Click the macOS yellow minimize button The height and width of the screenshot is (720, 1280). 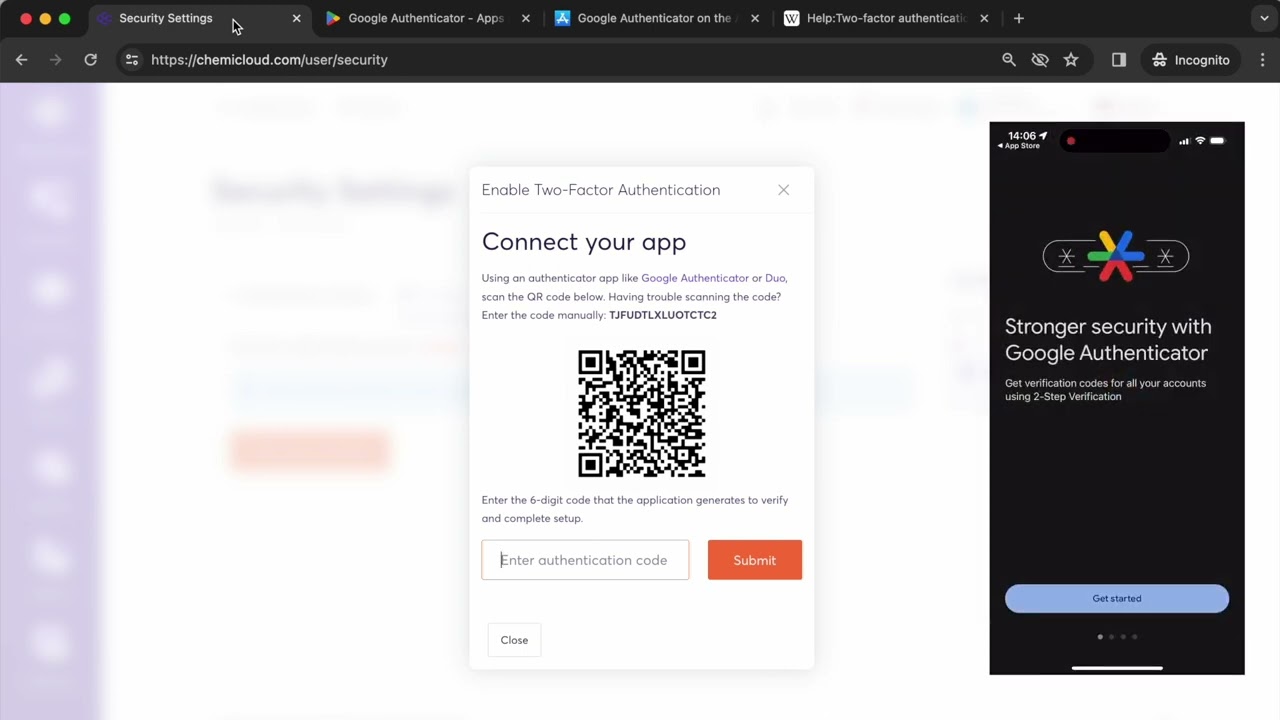coord(45,18)
